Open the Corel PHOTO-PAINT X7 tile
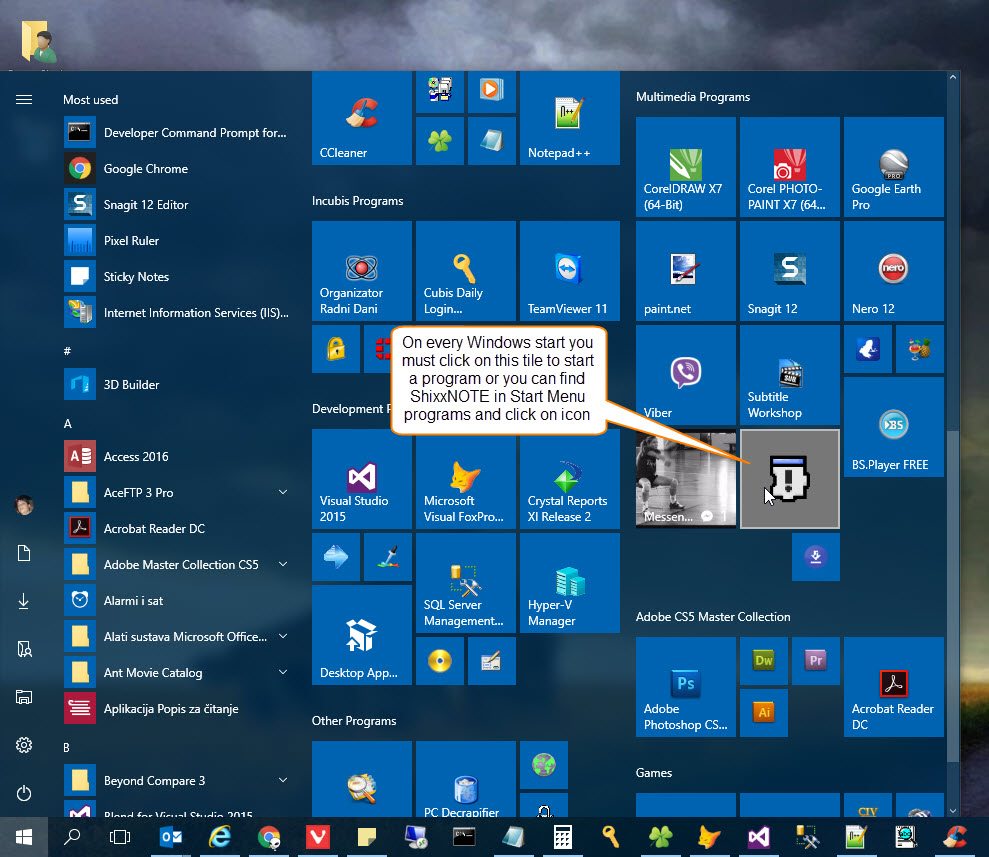989x857 pixels. (790, 166)
